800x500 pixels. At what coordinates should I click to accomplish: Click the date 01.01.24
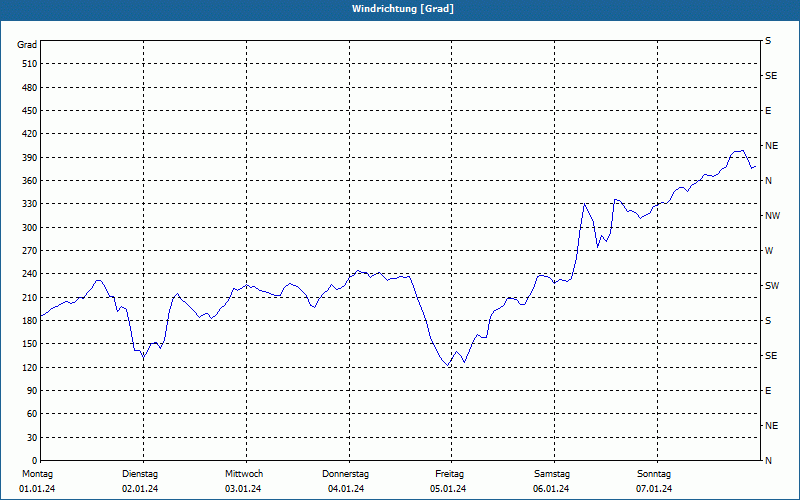coord(37,489)
